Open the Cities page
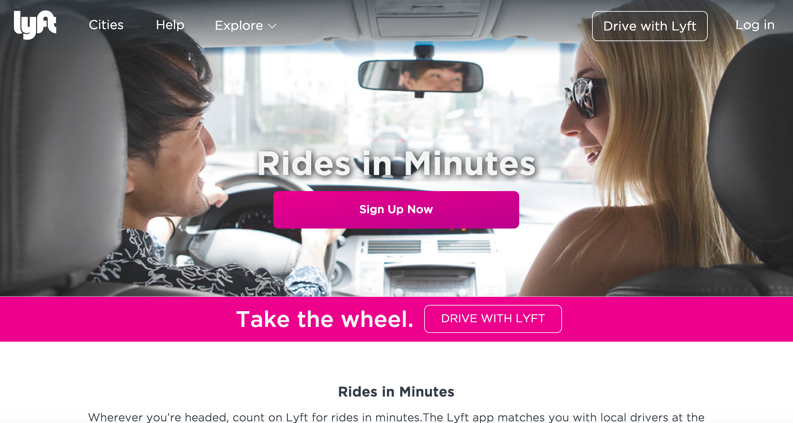The image size is (793, 423). coord(106,25)
